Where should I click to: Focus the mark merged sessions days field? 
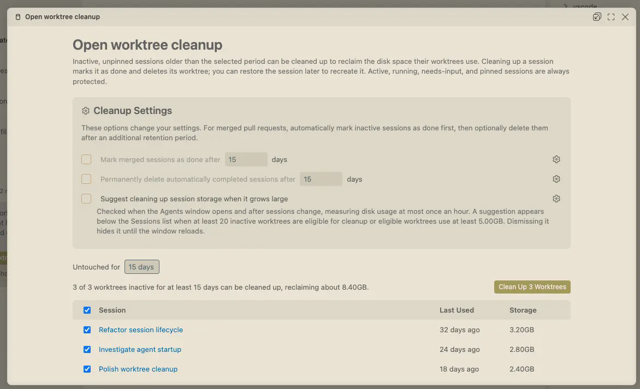246,159
